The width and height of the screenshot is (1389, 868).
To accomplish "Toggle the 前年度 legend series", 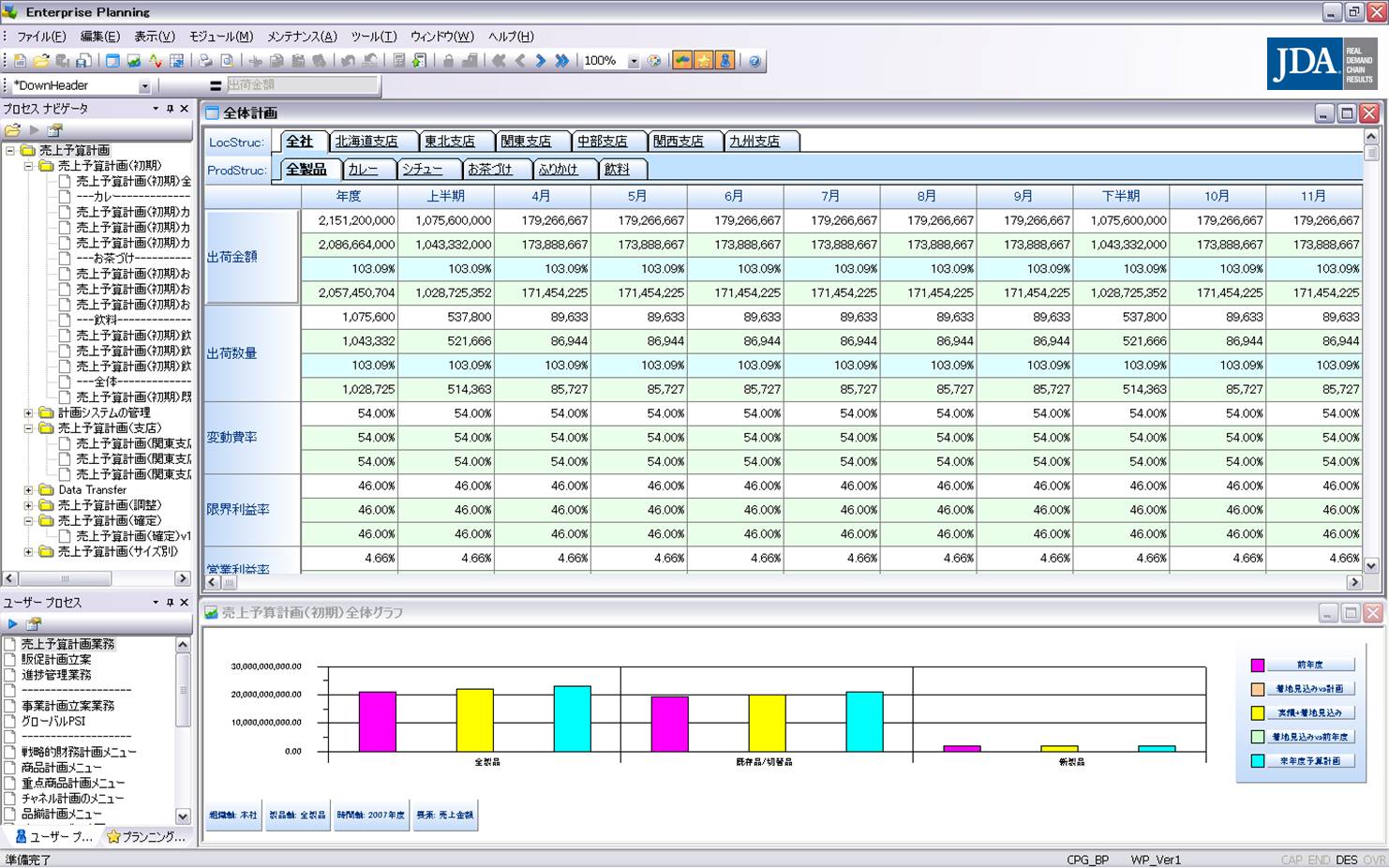I will pos(1309,665).
